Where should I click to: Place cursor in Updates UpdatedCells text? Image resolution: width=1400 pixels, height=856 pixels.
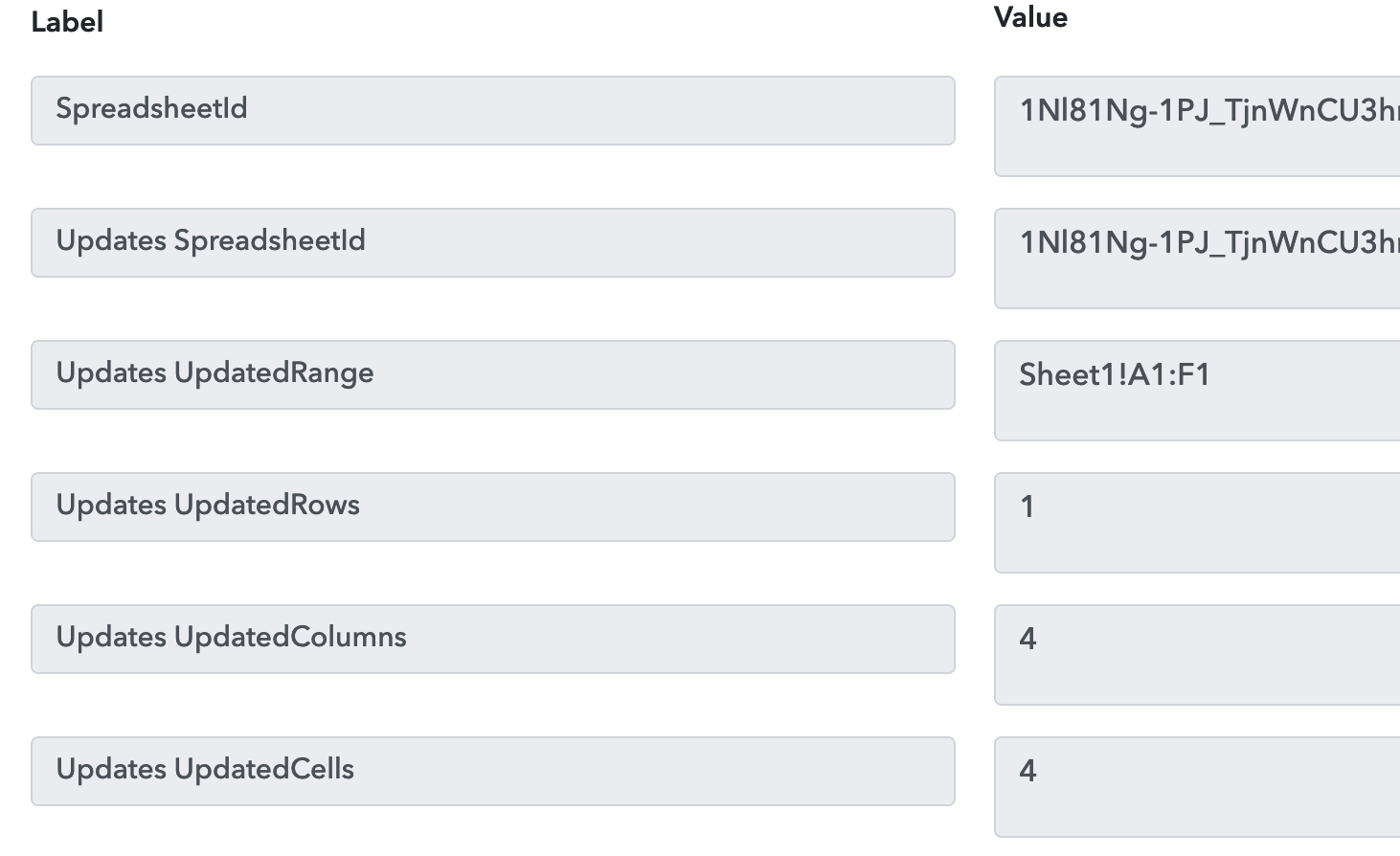point(205,770)
